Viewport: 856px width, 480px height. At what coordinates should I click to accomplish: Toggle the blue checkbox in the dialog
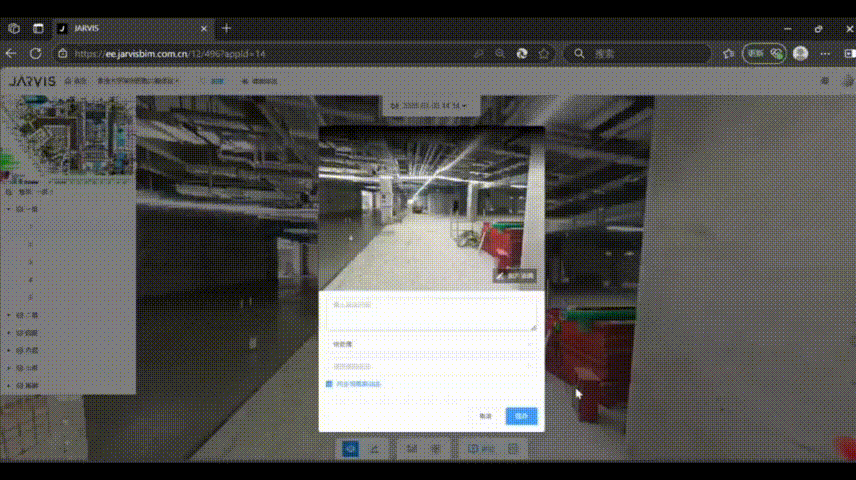tap(329, 384)
